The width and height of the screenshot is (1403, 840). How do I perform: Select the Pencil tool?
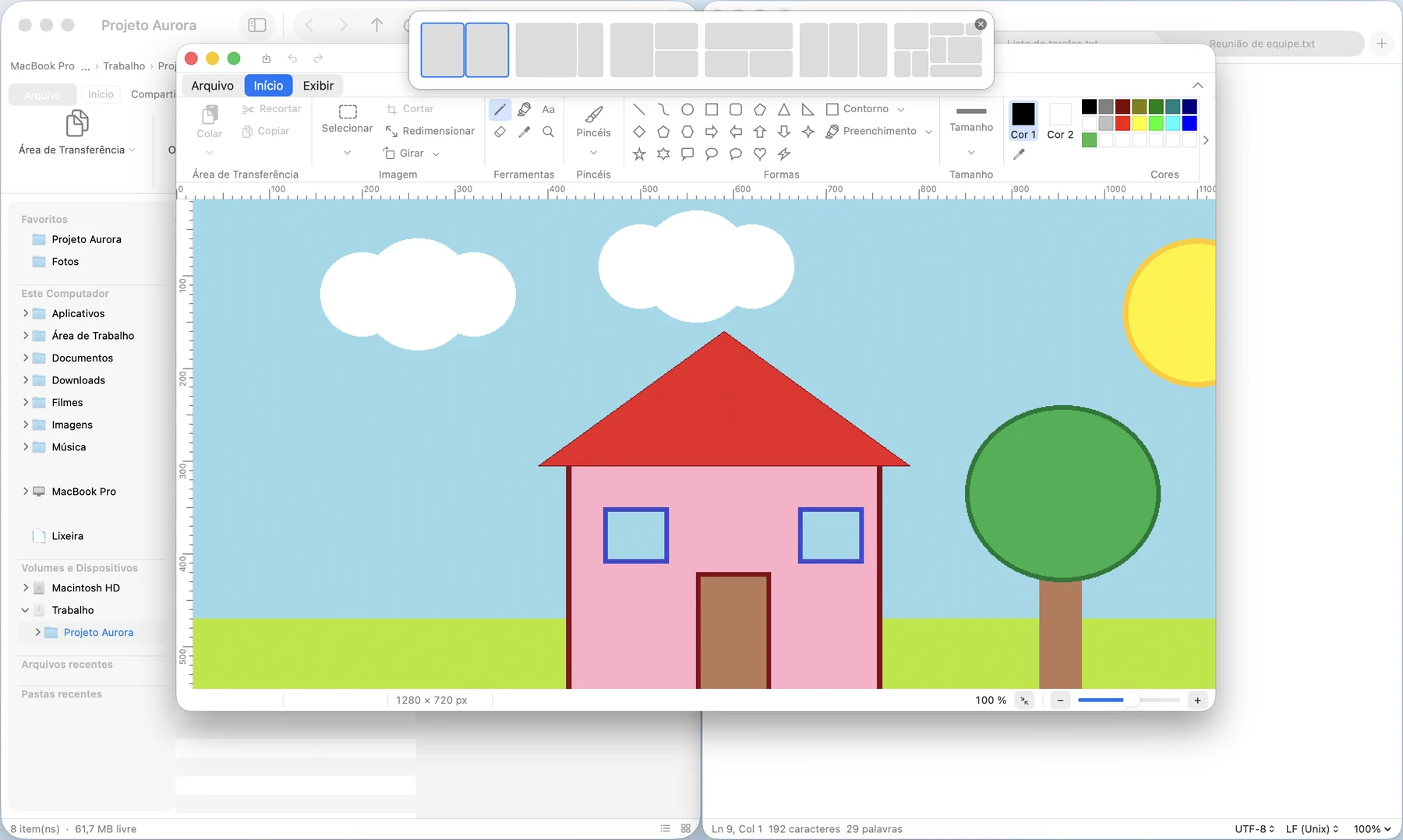500,109
